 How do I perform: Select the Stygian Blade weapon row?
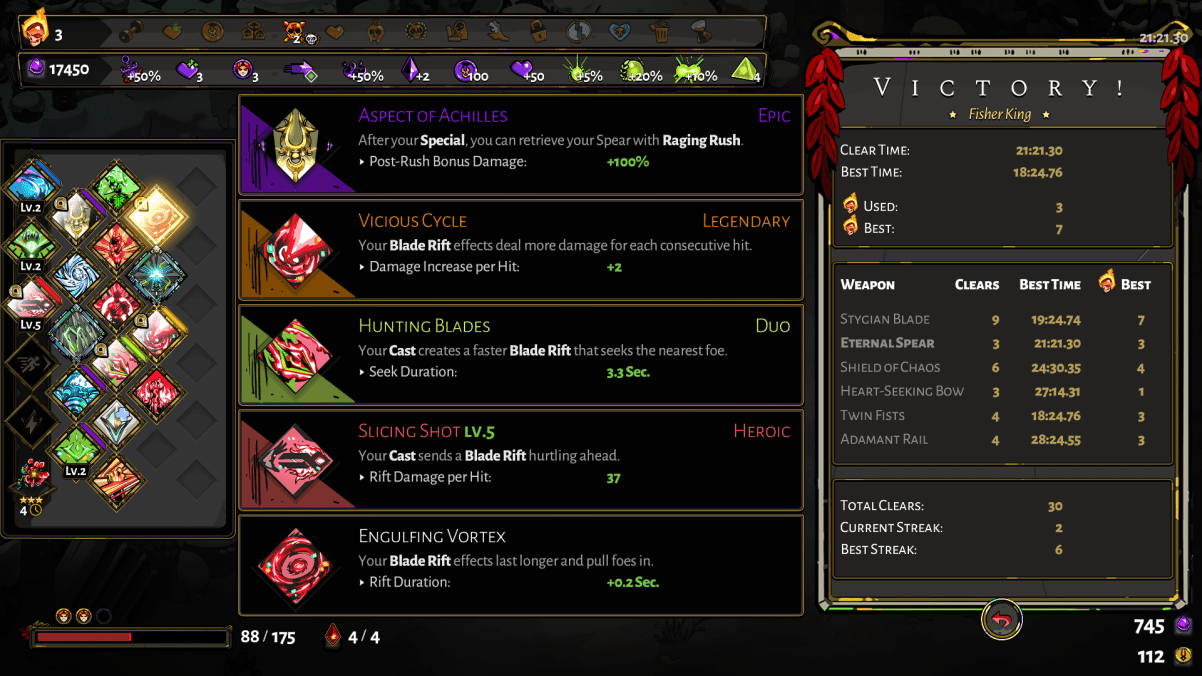[x=1002, y=320]
